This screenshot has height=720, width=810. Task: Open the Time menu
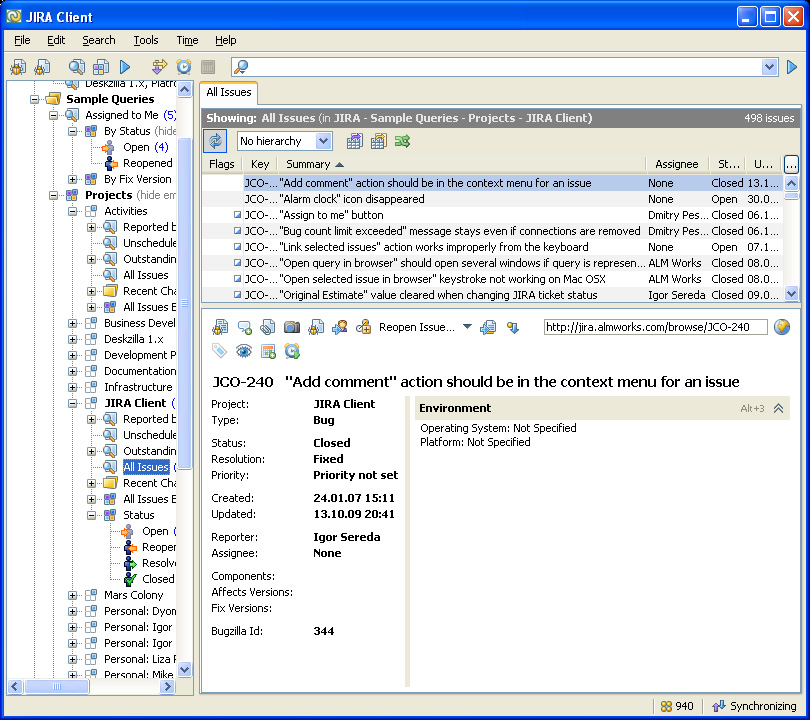(x=187, y=40)
